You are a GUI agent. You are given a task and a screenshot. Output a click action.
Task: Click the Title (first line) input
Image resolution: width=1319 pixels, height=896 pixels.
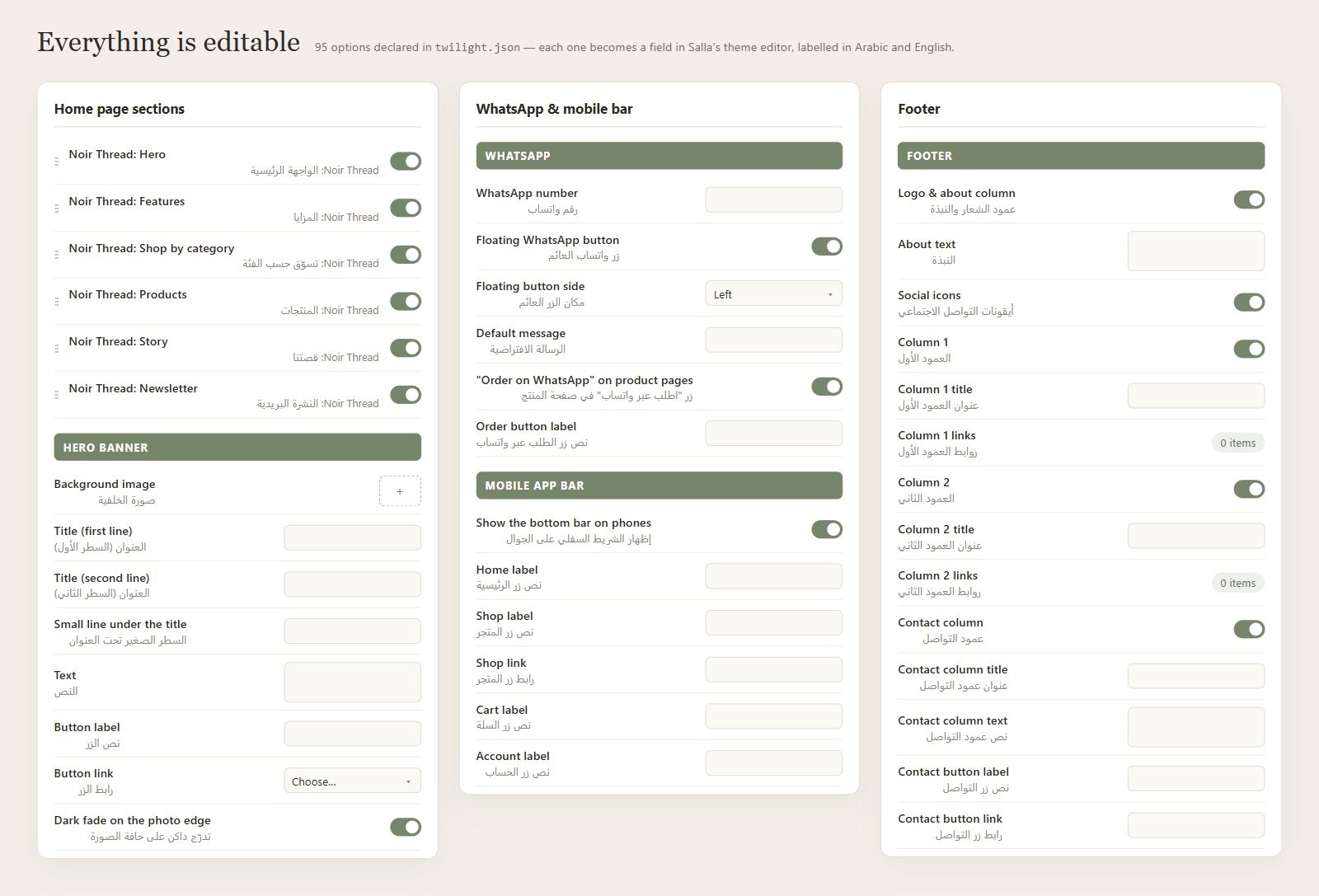[x=352, y=537]
